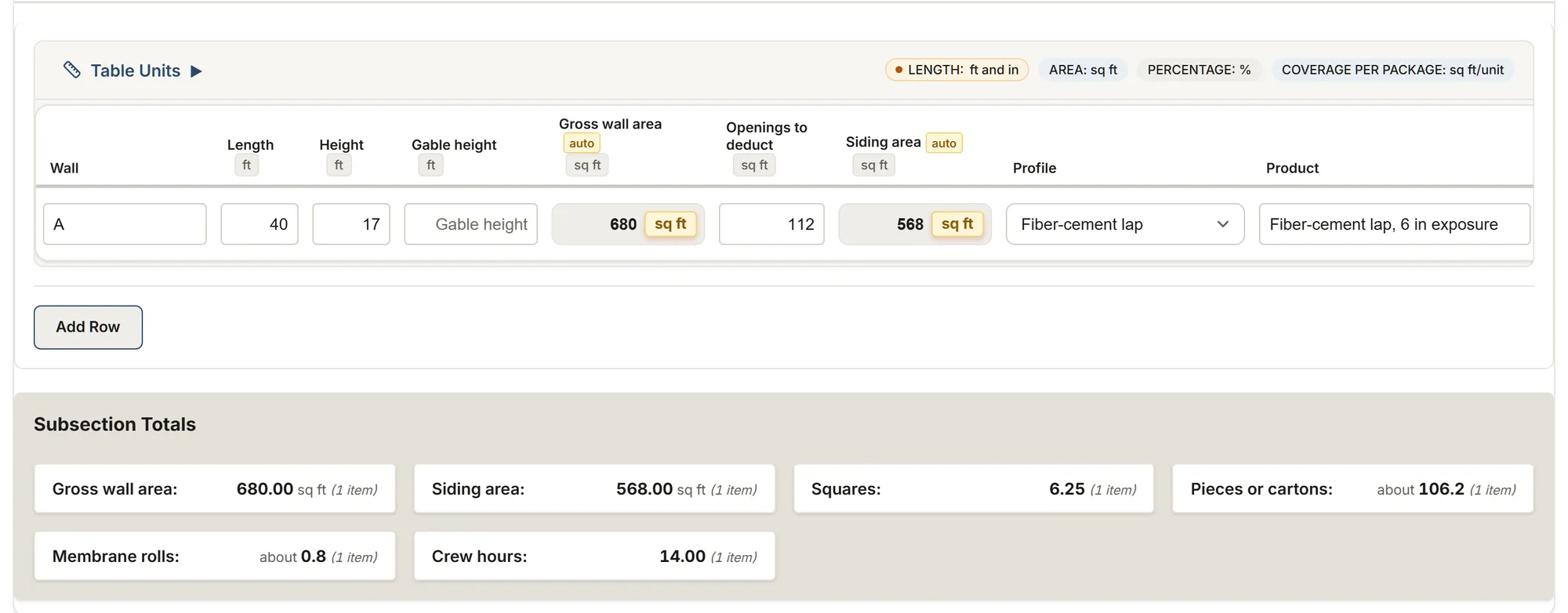Click the sq ft tag under Openings to deduct
This screenshot has width=1568, height=613.
(754, 165)
